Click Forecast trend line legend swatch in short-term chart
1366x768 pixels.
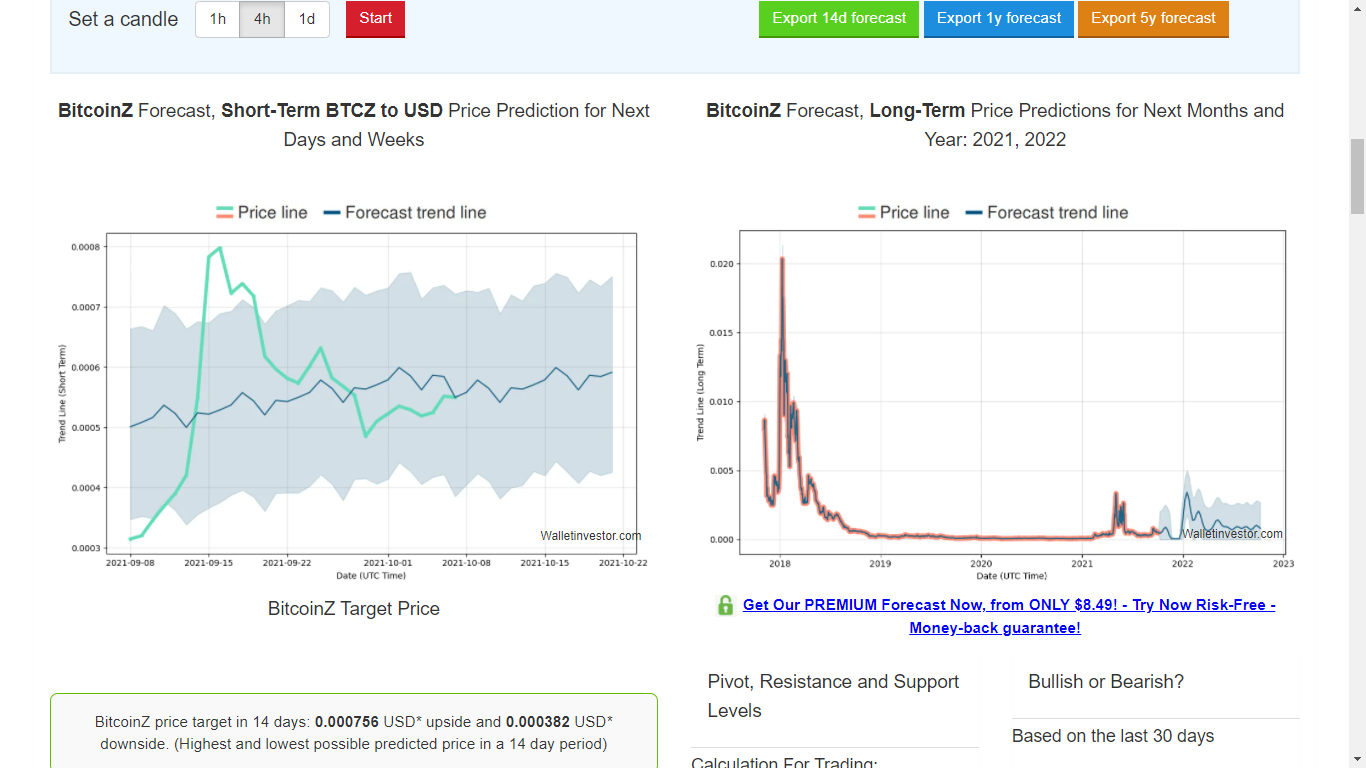[x=332, y=213]
